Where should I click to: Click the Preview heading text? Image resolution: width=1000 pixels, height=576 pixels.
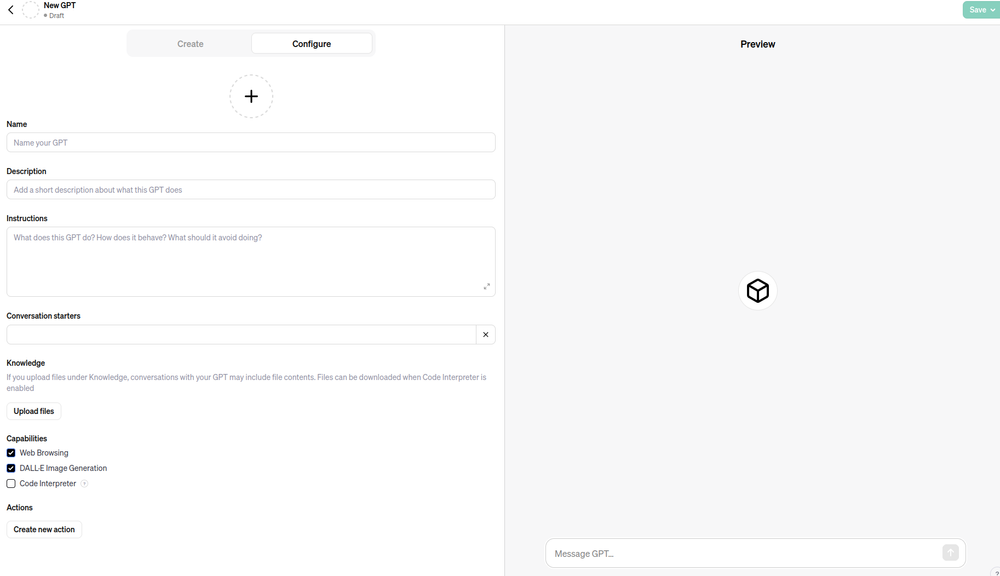click(x=758, y=44)
